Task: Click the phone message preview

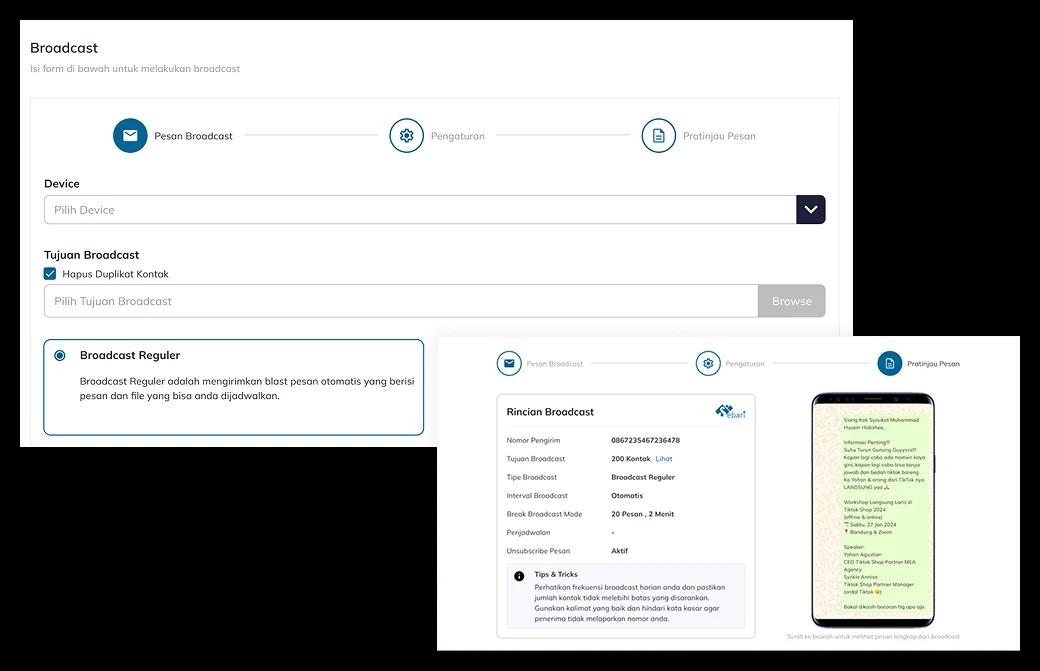Action: (873, 510)
